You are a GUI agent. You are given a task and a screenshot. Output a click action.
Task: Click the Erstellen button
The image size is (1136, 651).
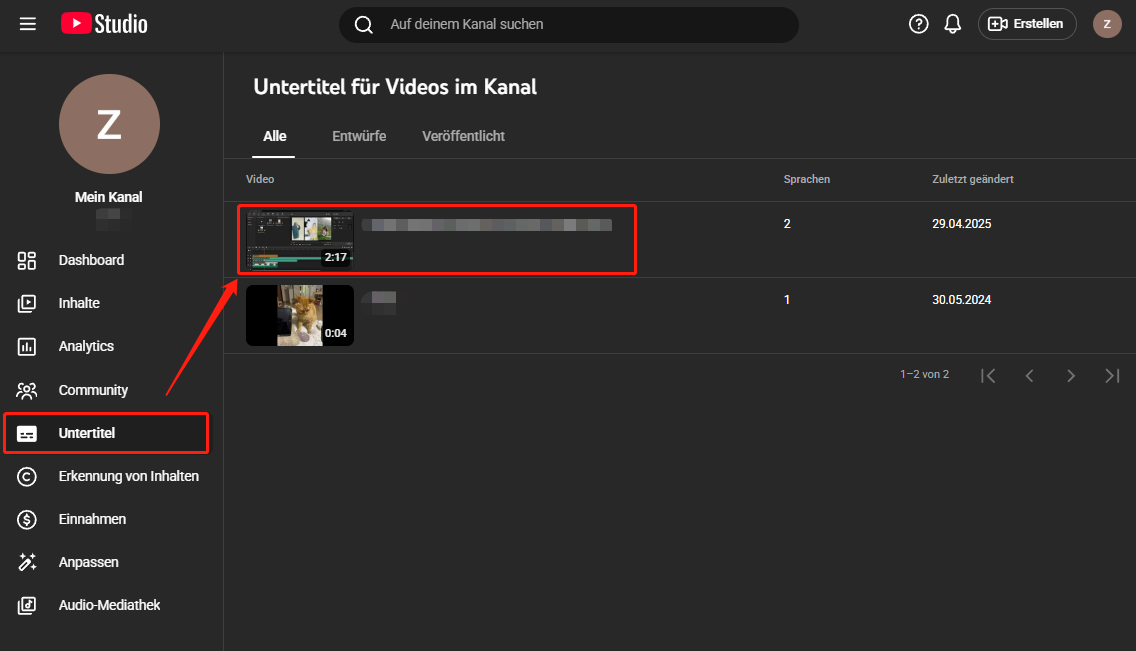coord(1027,23)
